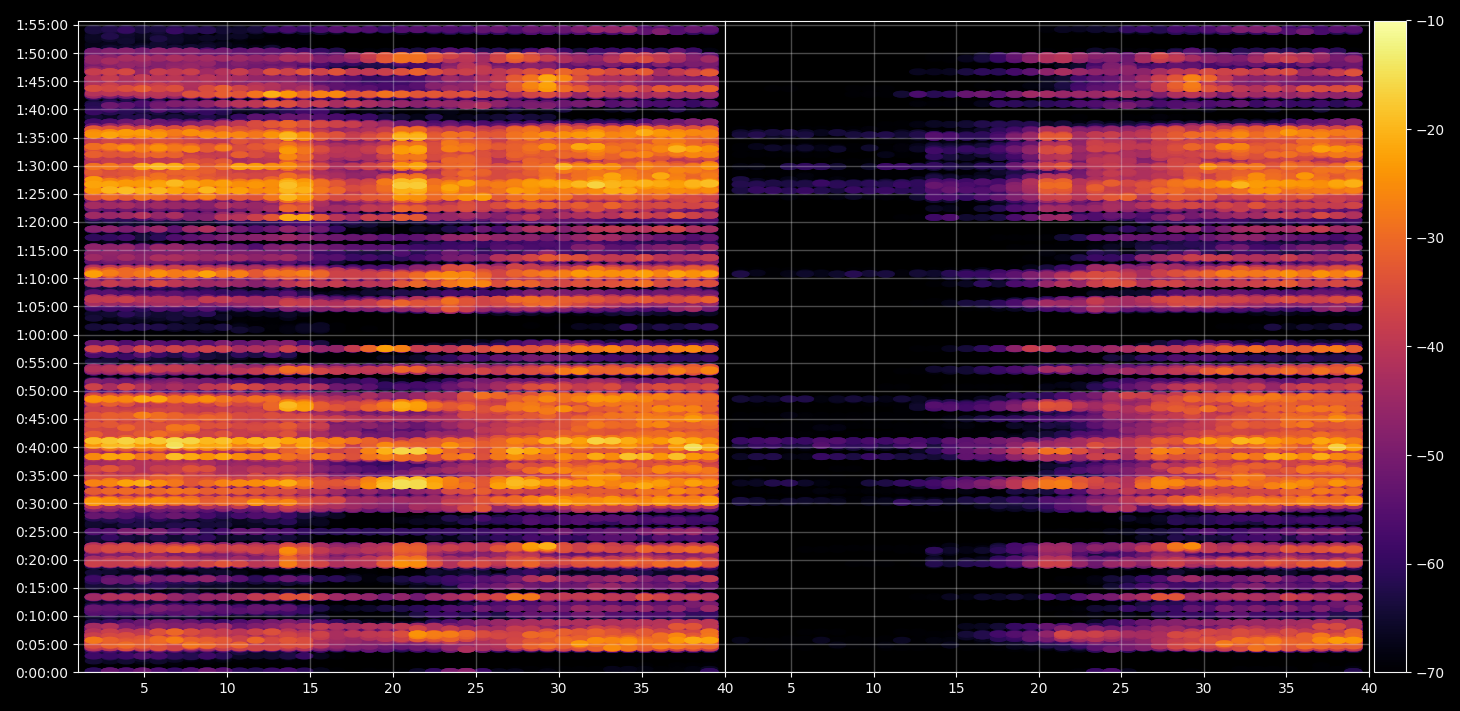Click the −20 colorbar tick label
This screenshot has height=711, width=1460.
pyautogui.click(x=1430, y=130)
